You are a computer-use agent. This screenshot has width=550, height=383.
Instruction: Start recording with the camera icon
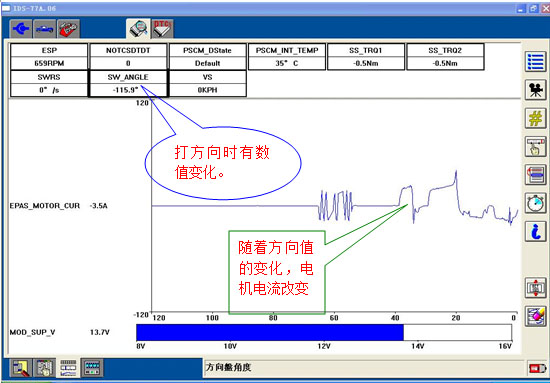tap(535, 90)
